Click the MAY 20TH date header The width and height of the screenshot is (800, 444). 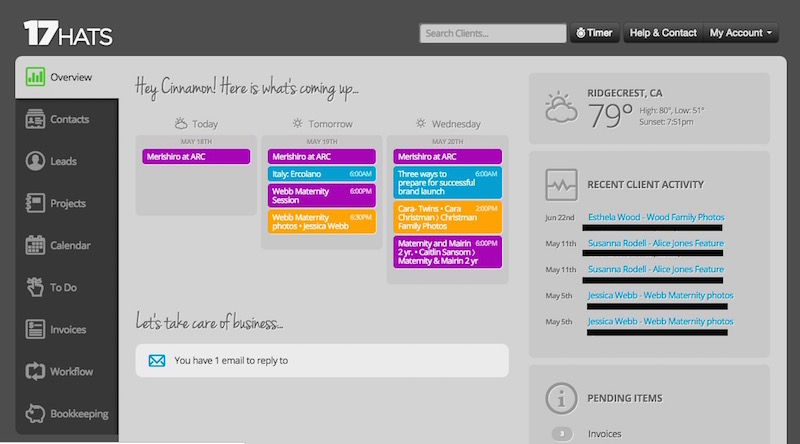coord(447,141)
